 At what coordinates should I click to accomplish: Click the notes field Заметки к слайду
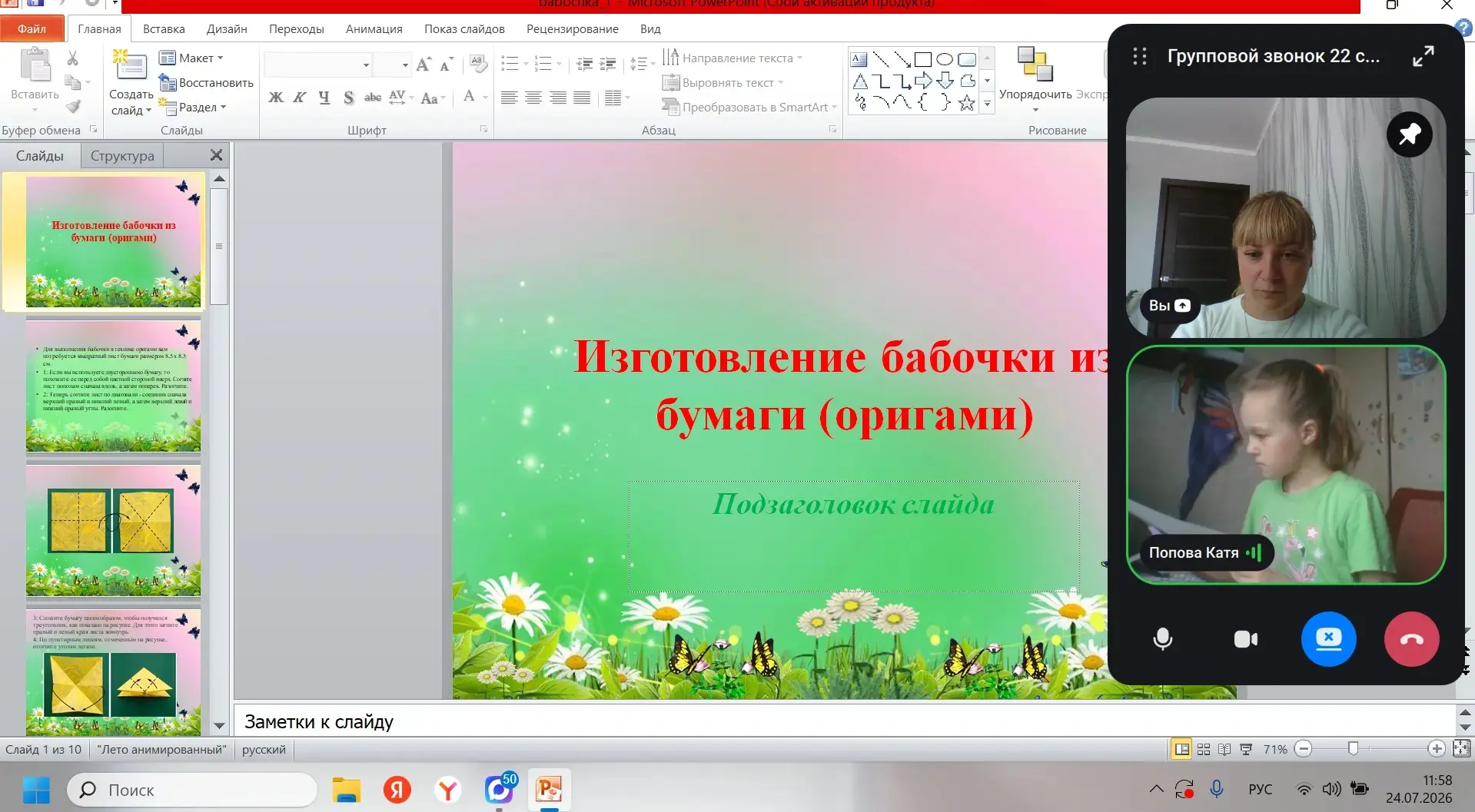click(844, 722)
